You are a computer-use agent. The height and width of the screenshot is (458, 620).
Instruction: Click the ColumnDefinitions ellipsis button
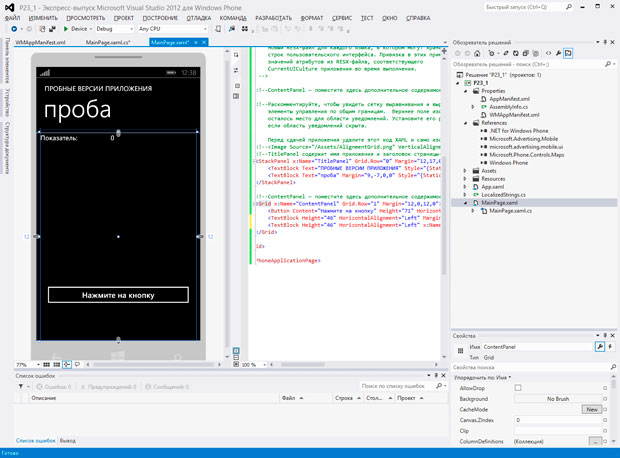pos(595,441)
